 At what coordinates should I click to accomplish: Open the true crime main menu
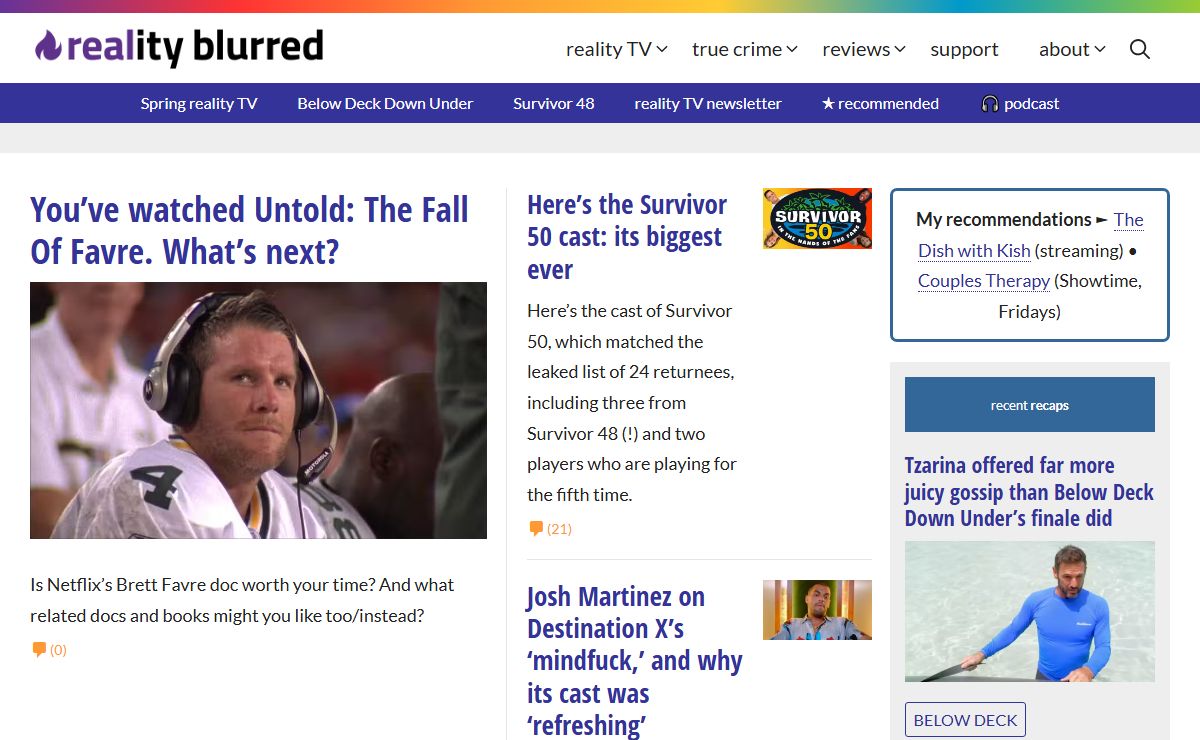(x=737, y=49)
